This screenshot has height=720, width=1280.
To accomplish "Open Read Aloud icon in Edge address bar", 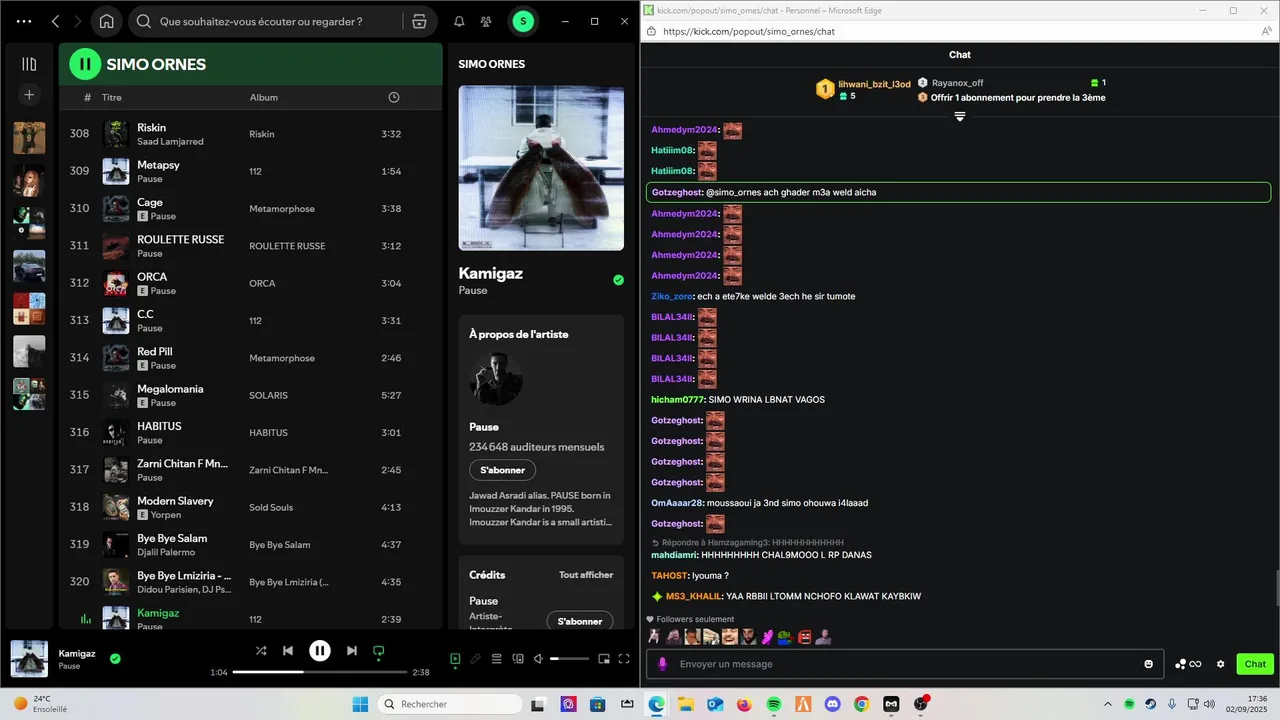I will [1267, 31].
